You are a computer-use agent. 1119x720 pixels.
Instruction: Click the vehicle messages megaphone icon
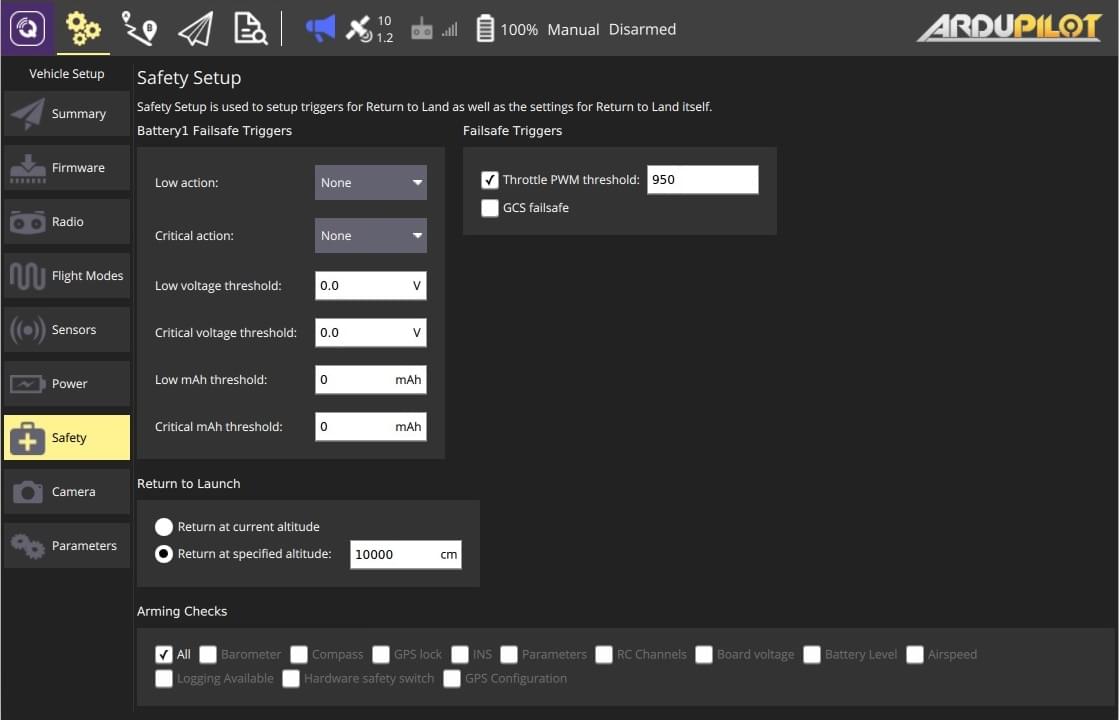tap(320, 29)
